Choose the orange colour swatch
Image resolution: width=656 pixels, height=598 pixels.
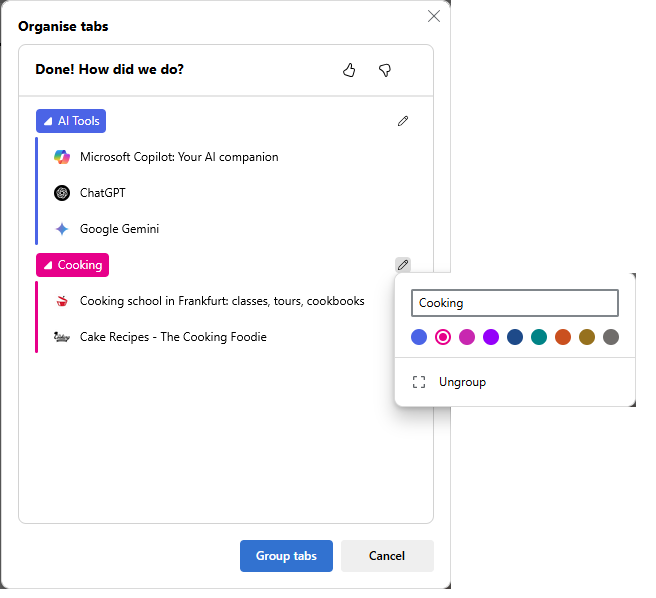pyautogui.click(x=563, y=337)
